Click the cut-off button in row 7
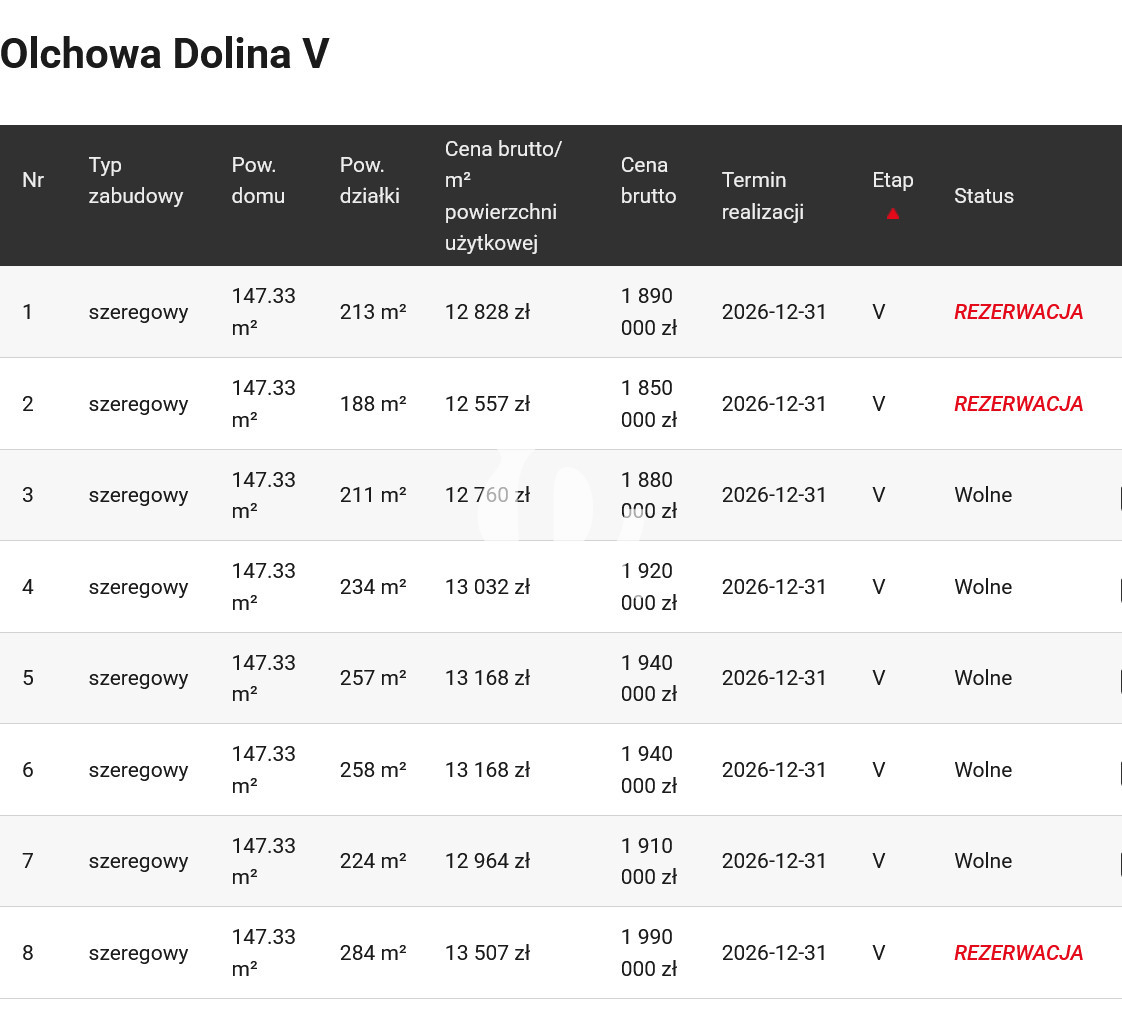The image size is (1122, 1023). click(1119, 862)
